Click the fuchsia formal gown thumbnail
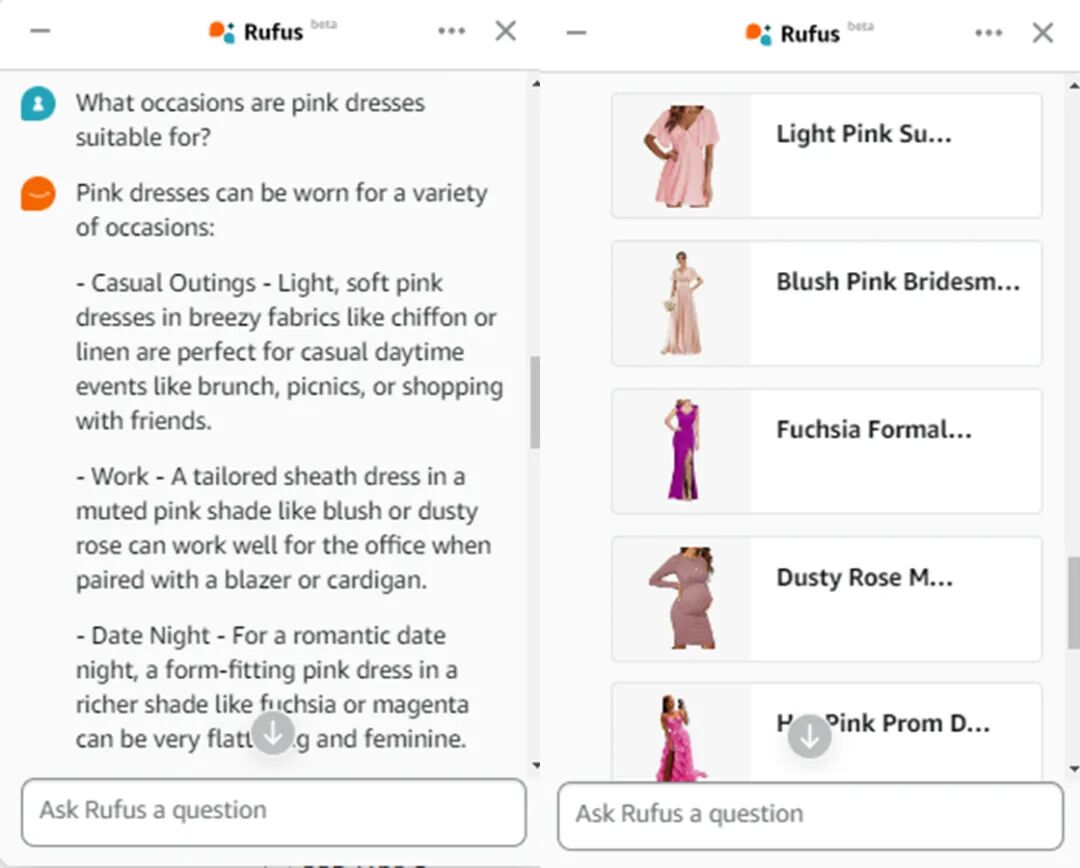Image resolution: width=1080 pixels, height=868 pixels. pyautogui.click(x=683, y=450)
